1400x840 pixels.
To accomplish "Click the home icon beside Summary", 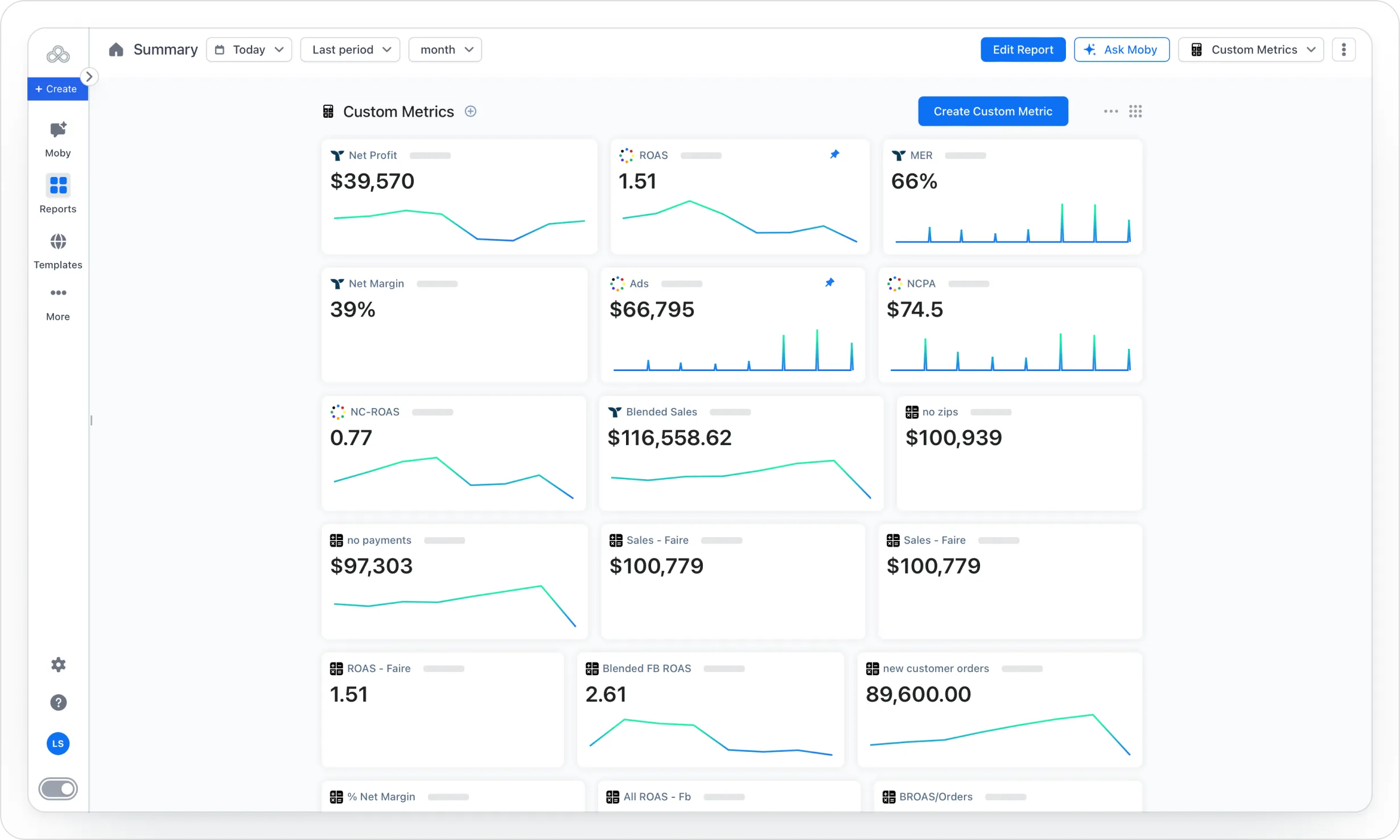I will coord(116,50).
